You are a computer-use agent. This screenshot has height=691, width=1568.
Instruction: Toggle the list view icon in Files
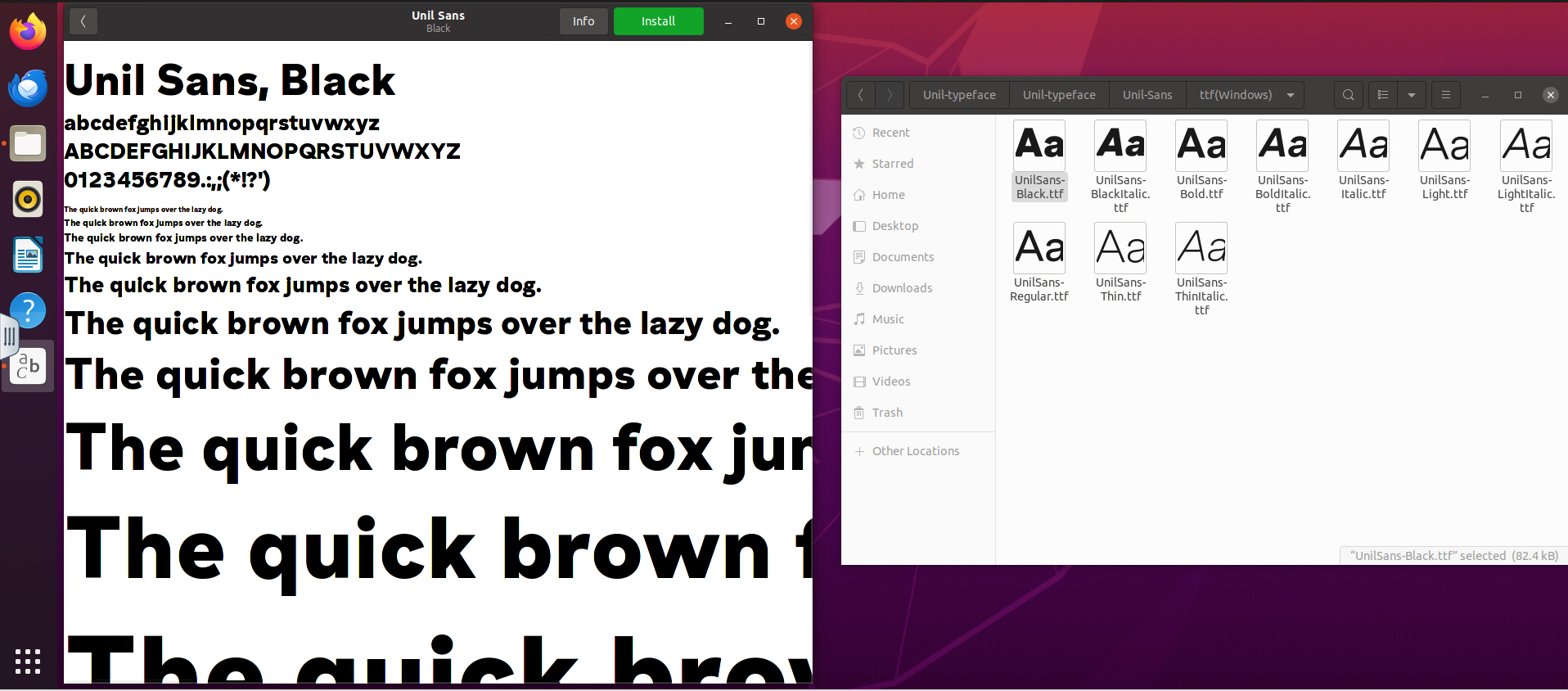(x=1383, y=95)
